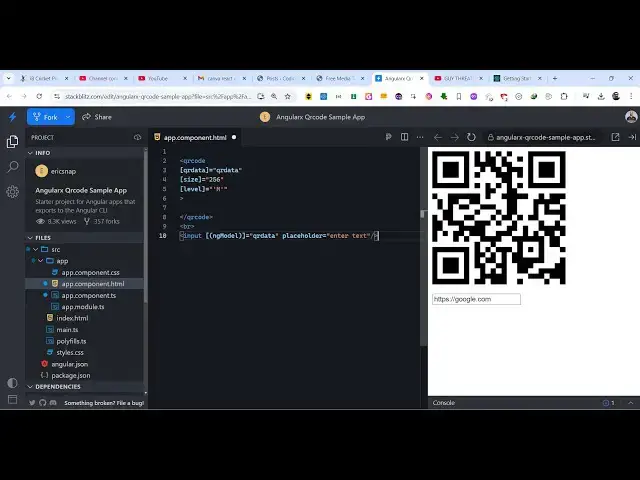Click the 357 forks count

point(102,221)
